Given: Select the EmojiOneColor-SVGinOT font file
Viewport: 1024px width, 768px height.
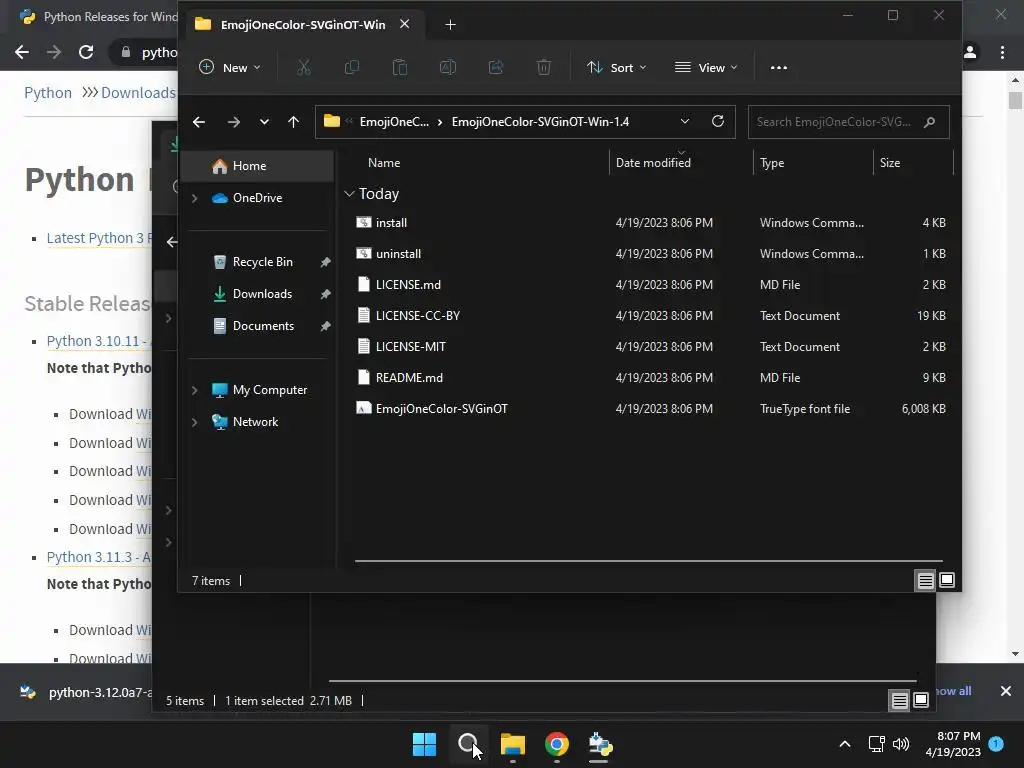Looking at the screenshot, I should pos(649,409).
